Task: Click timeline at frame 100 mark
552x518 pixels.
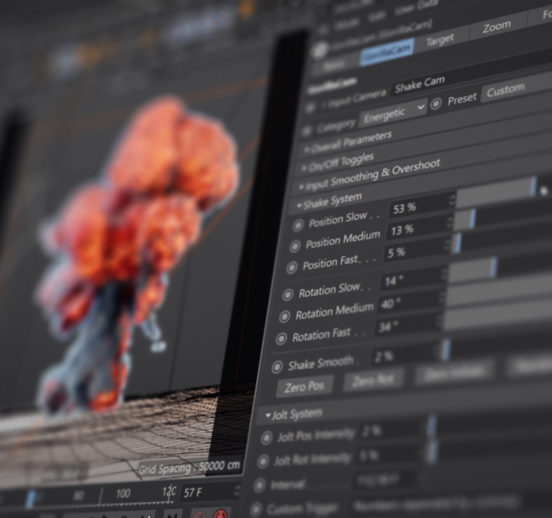Action: pos(123,494)
